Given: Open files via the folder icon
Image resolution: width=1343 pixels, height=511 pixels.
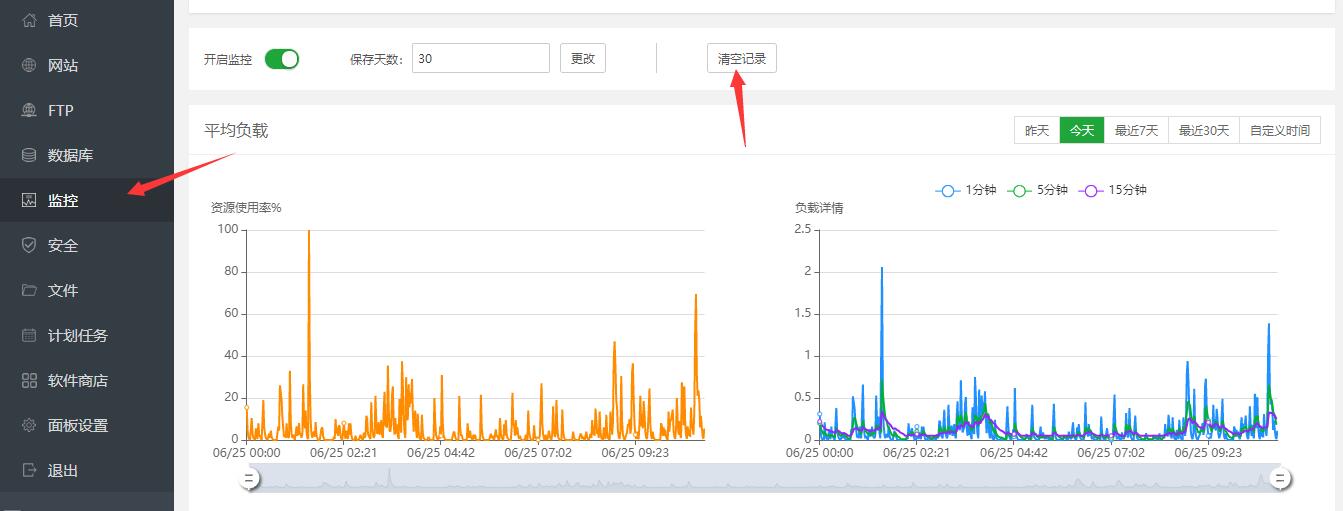Looking at the screenshot, I should [x=29, y=290].
